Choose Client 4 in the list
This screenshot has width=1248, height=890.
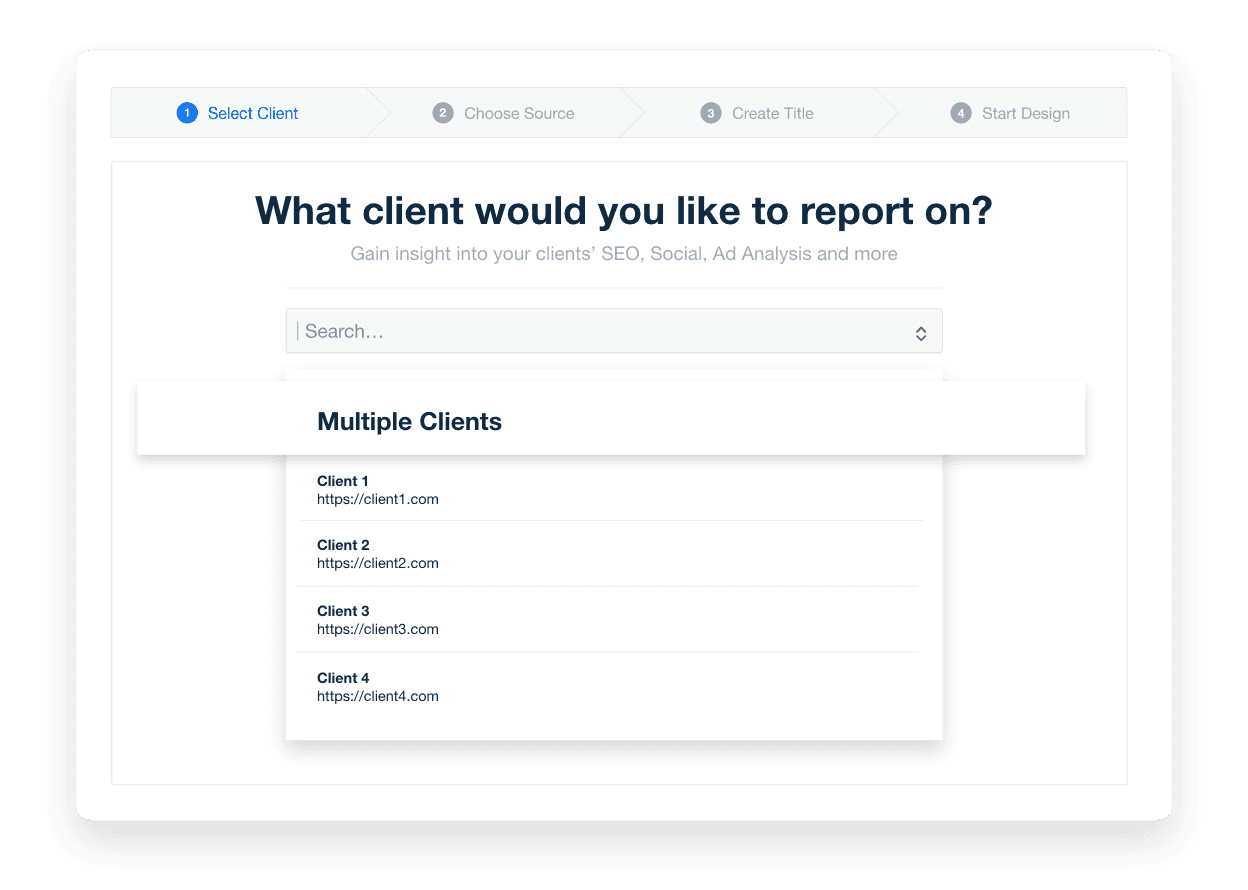[343, 678]
